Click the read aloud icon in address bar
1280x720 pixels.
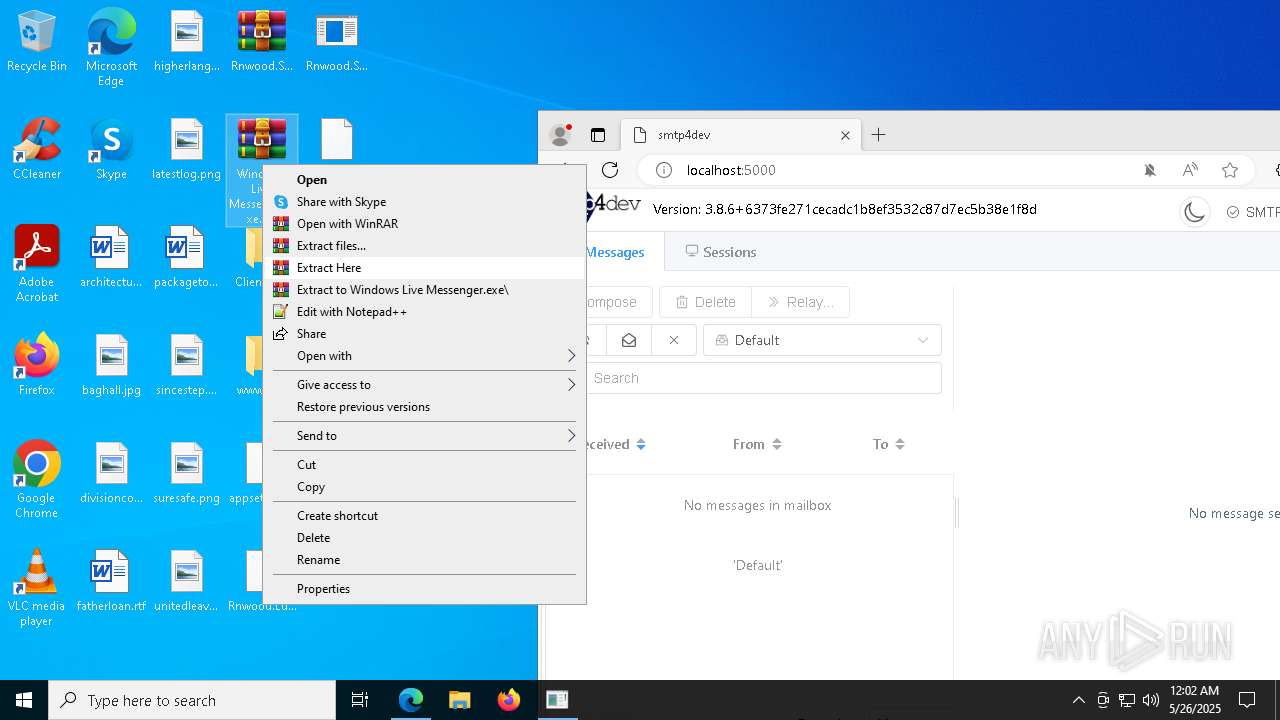click(1190, 170)
